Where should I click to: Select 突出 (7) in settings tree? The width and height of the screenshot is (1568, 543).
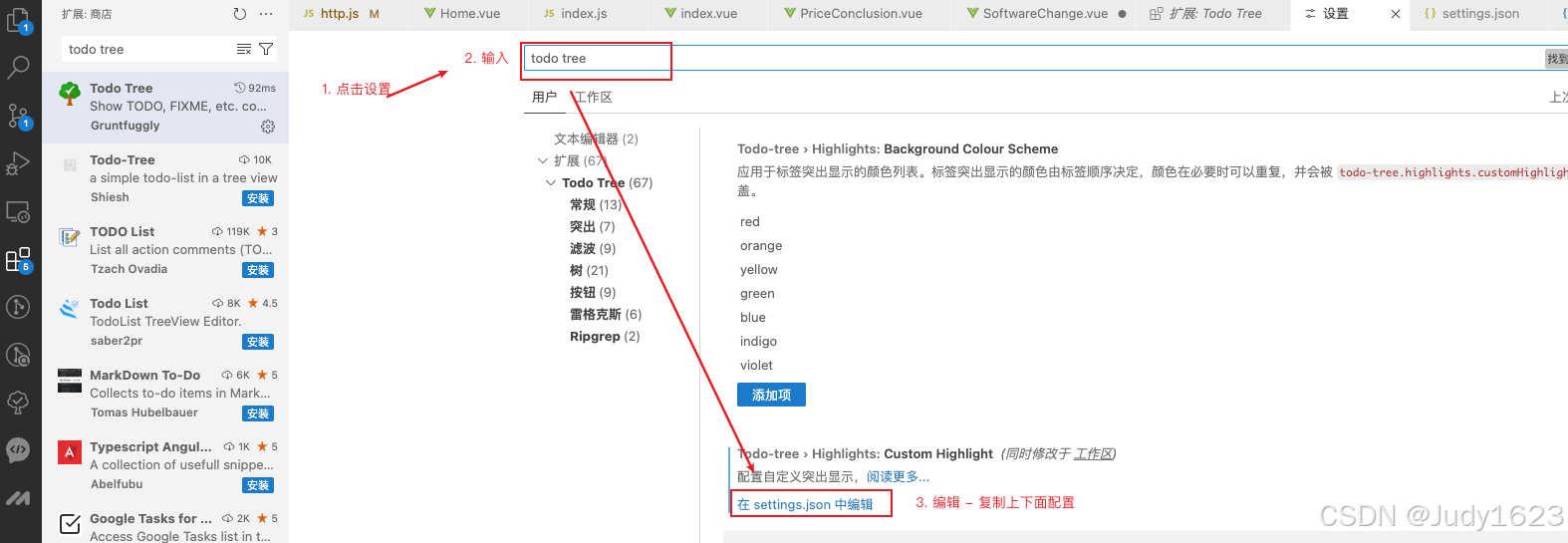[592, 226]
